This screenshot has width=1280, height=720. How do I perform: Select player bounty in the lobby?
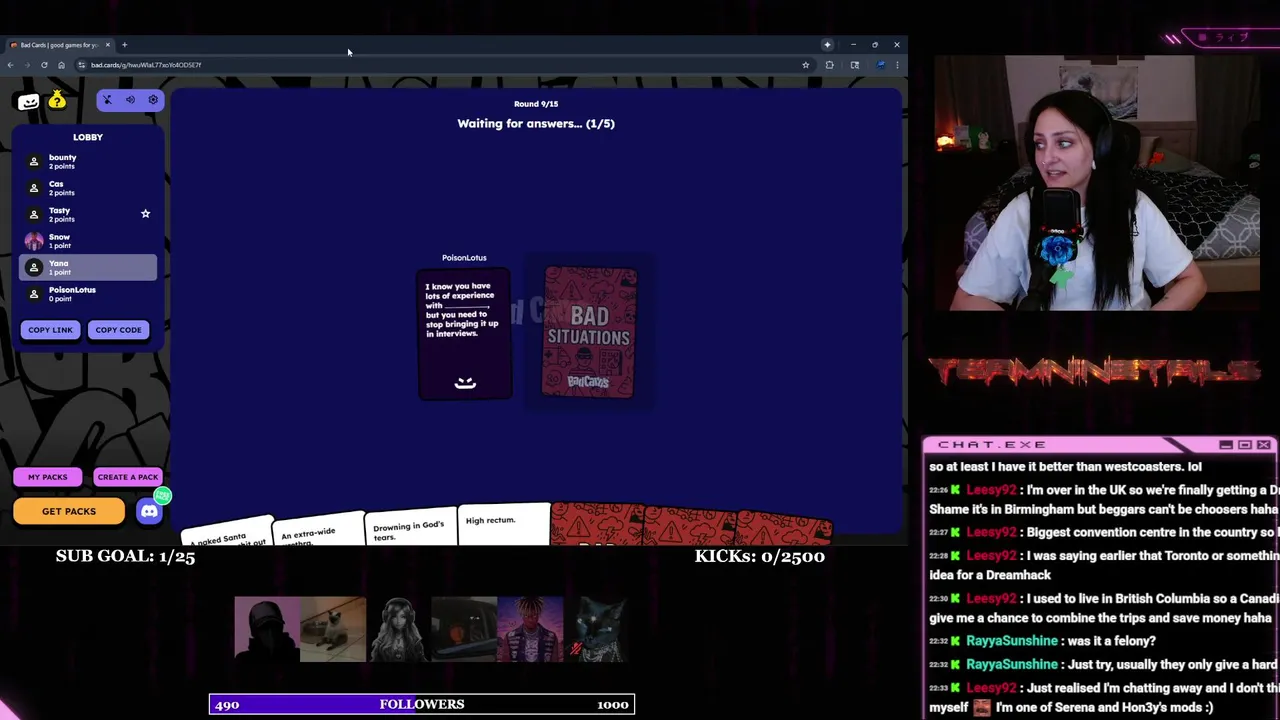click(x=88, y=161)
